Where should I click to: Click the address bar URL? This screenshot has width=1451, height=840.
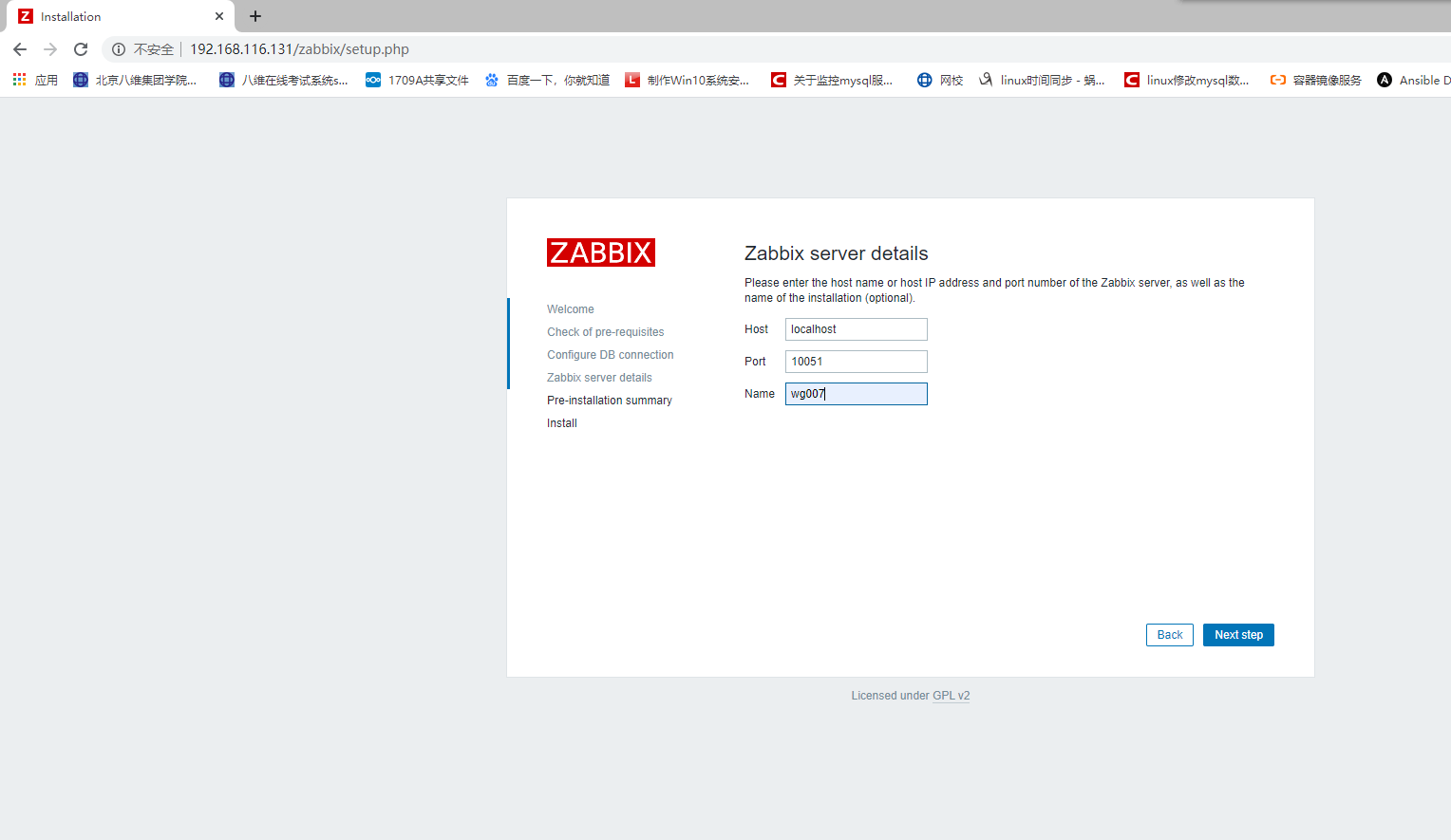pyautogui.click(x=299, y=49)
